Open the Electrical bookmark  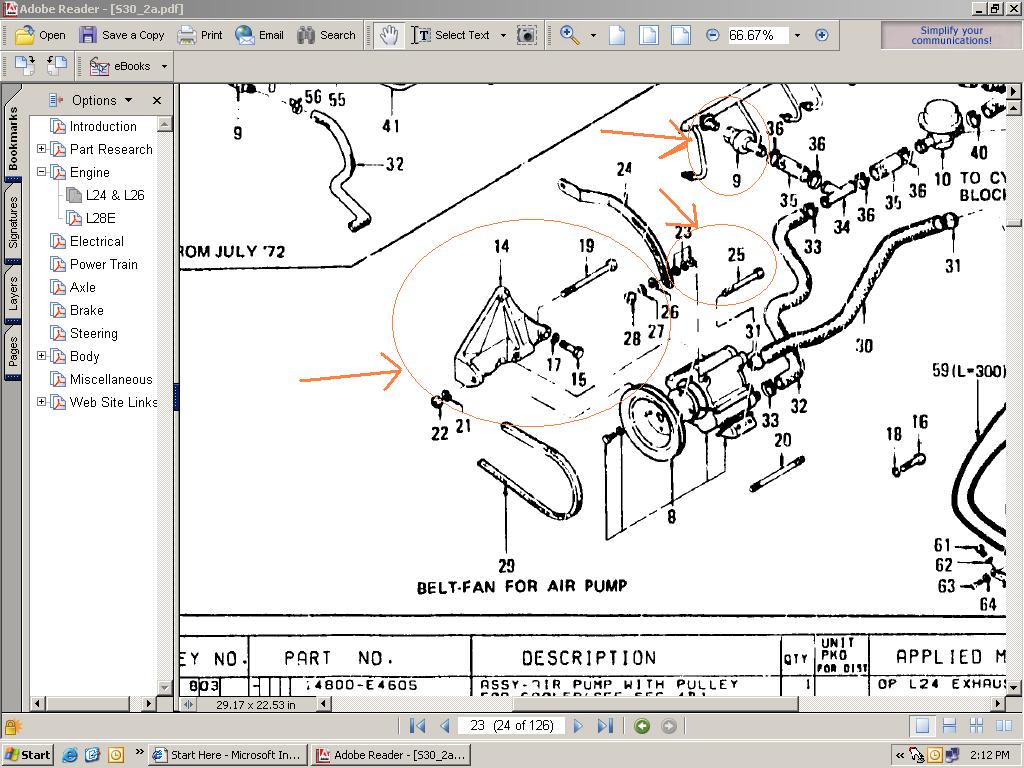97,242
